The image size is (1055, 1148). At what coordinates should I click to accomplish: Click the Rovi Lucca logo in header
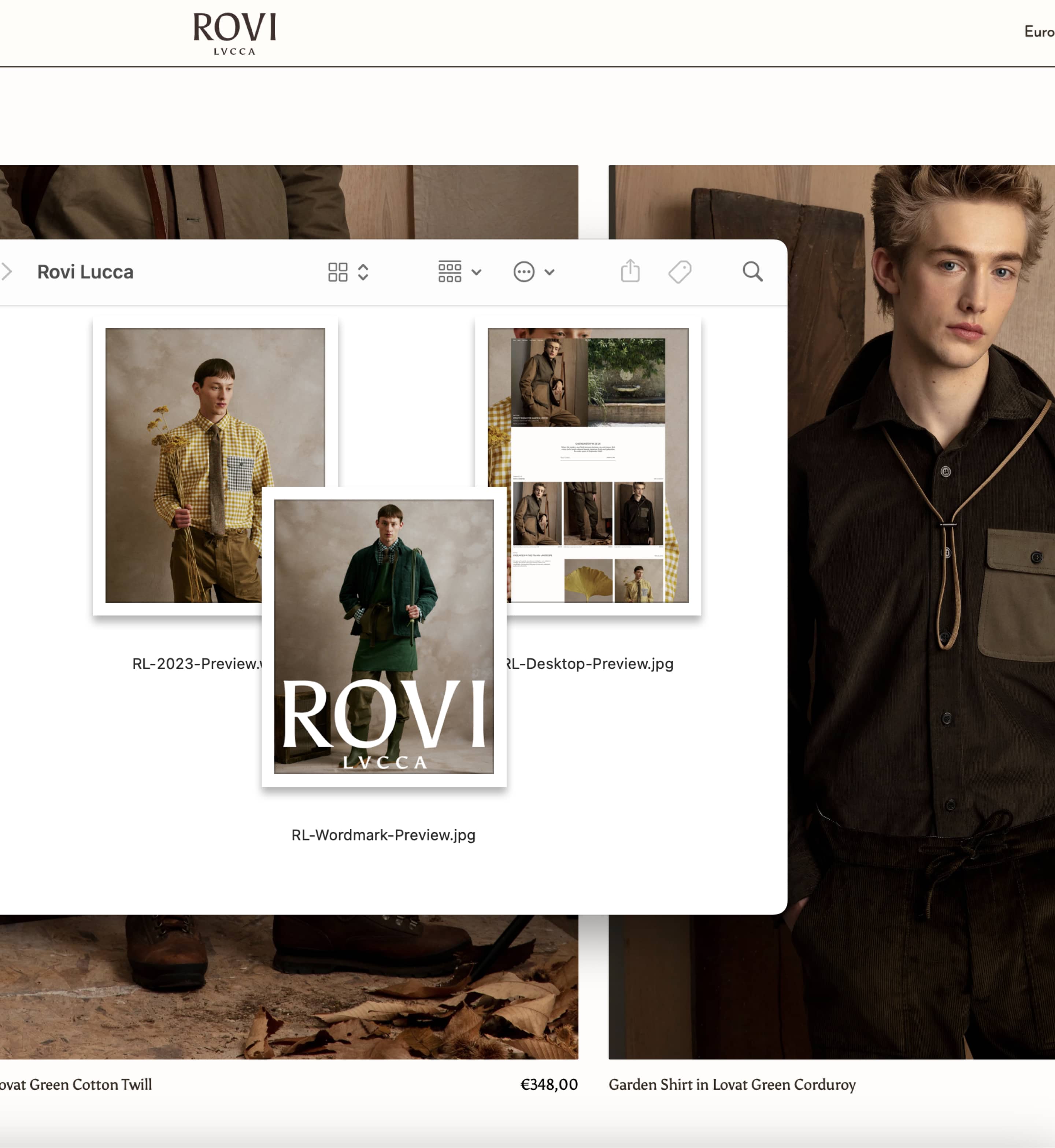234,34
